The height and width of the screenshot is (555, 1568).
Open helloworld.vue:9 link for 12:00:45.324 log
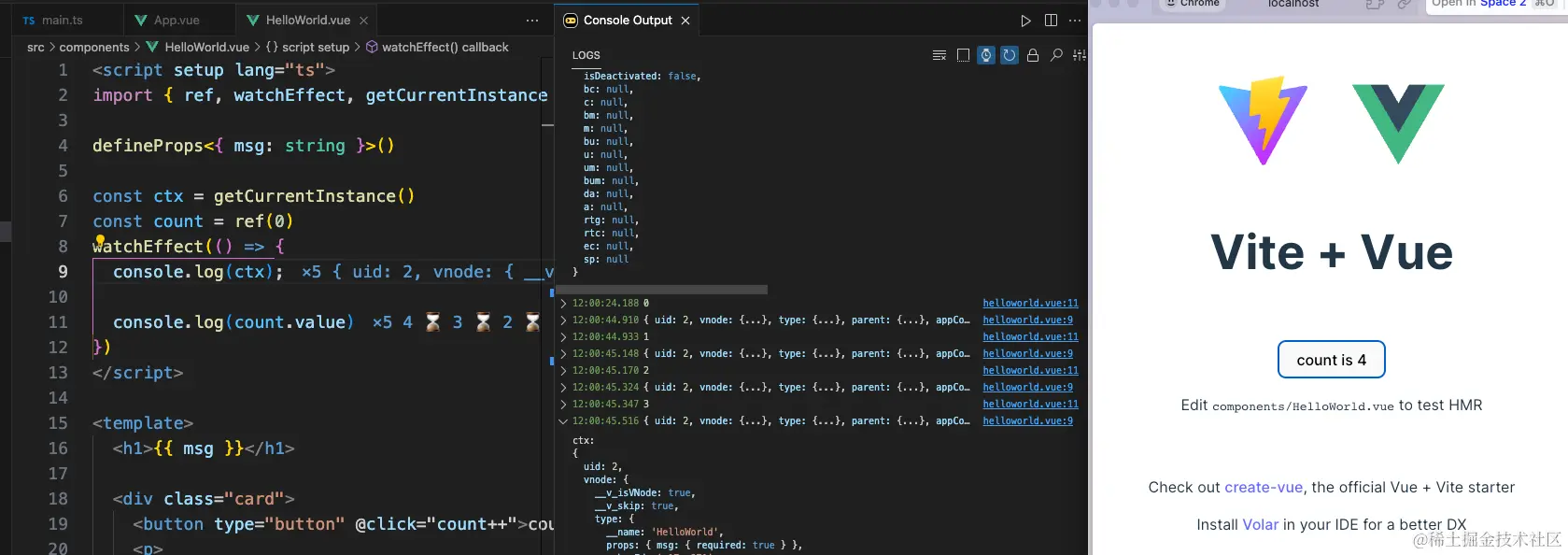pos(1027,387)
